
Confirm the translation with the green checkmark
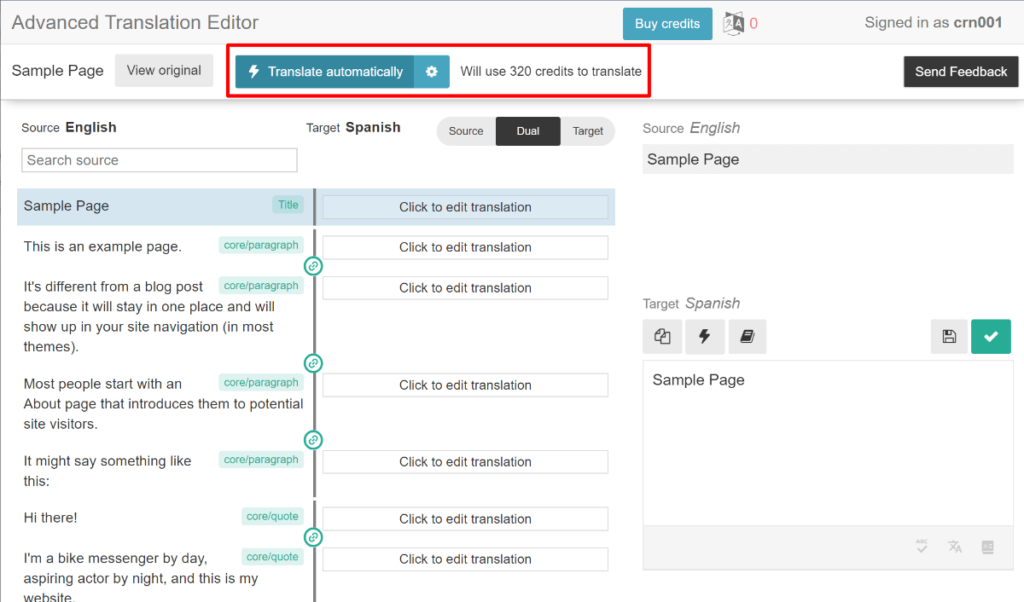pyautogui.click(x=991, y=336)
